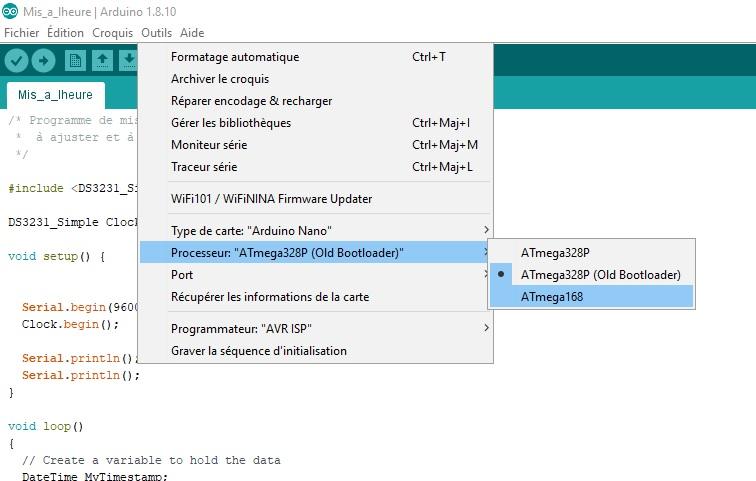Viewport: 756px width, 481px height.
Task: Select Récupérer les informations de la carte
Action: coord(316,297)
